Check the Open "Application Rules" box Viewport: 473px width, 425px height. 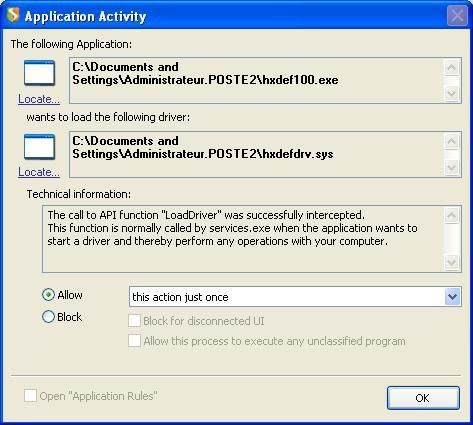[30, 396]
